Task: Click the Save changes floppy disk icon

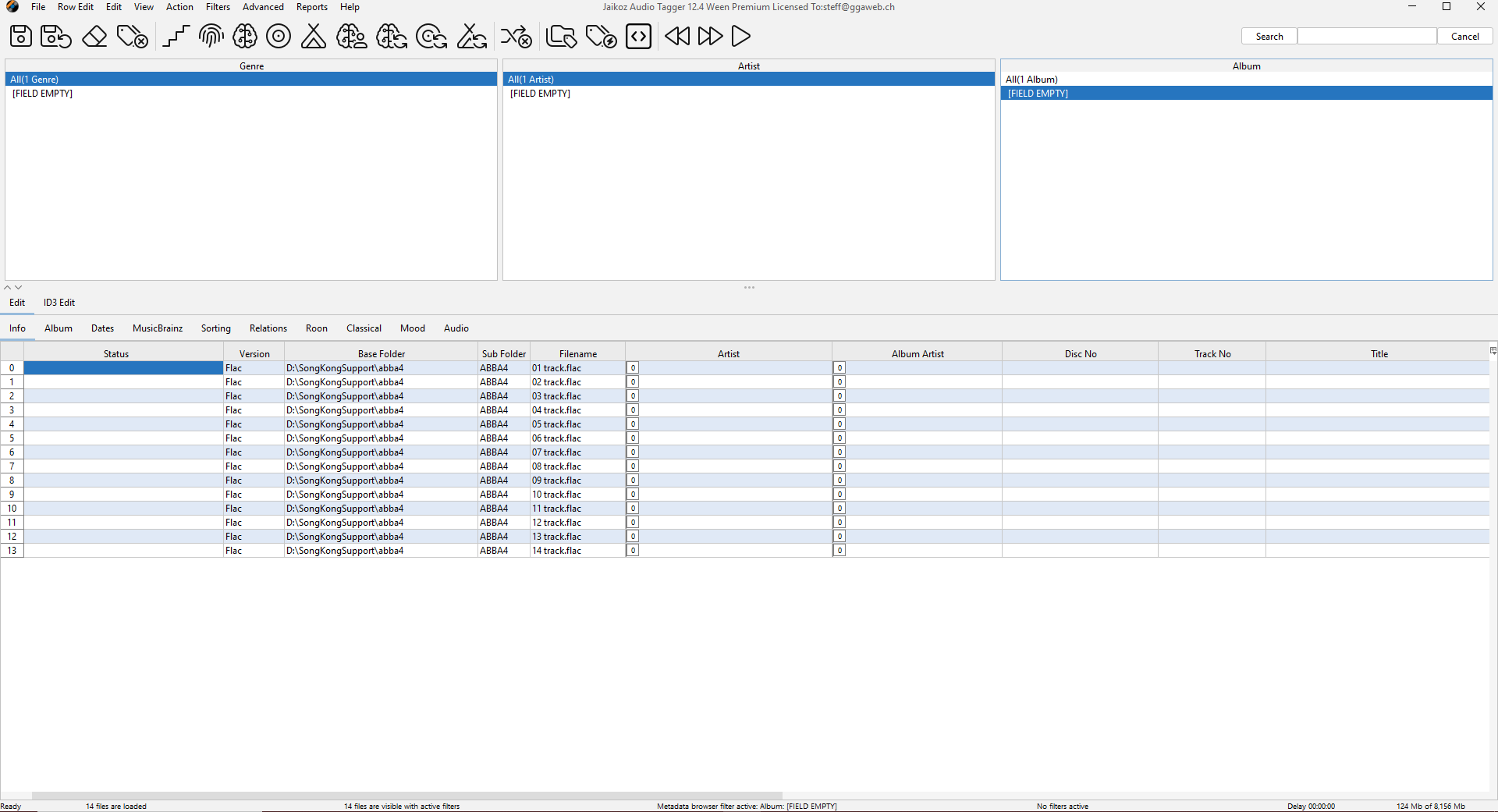Action: point(21,37)
